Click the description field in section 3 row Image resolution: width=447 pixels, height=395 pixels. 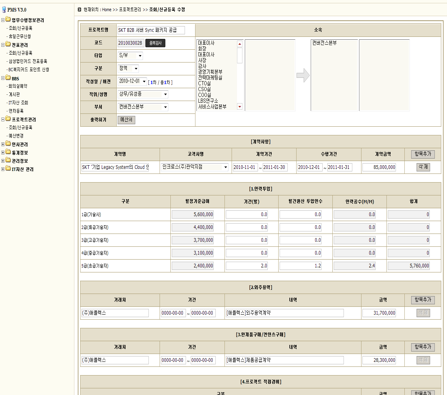click(285, 360)
